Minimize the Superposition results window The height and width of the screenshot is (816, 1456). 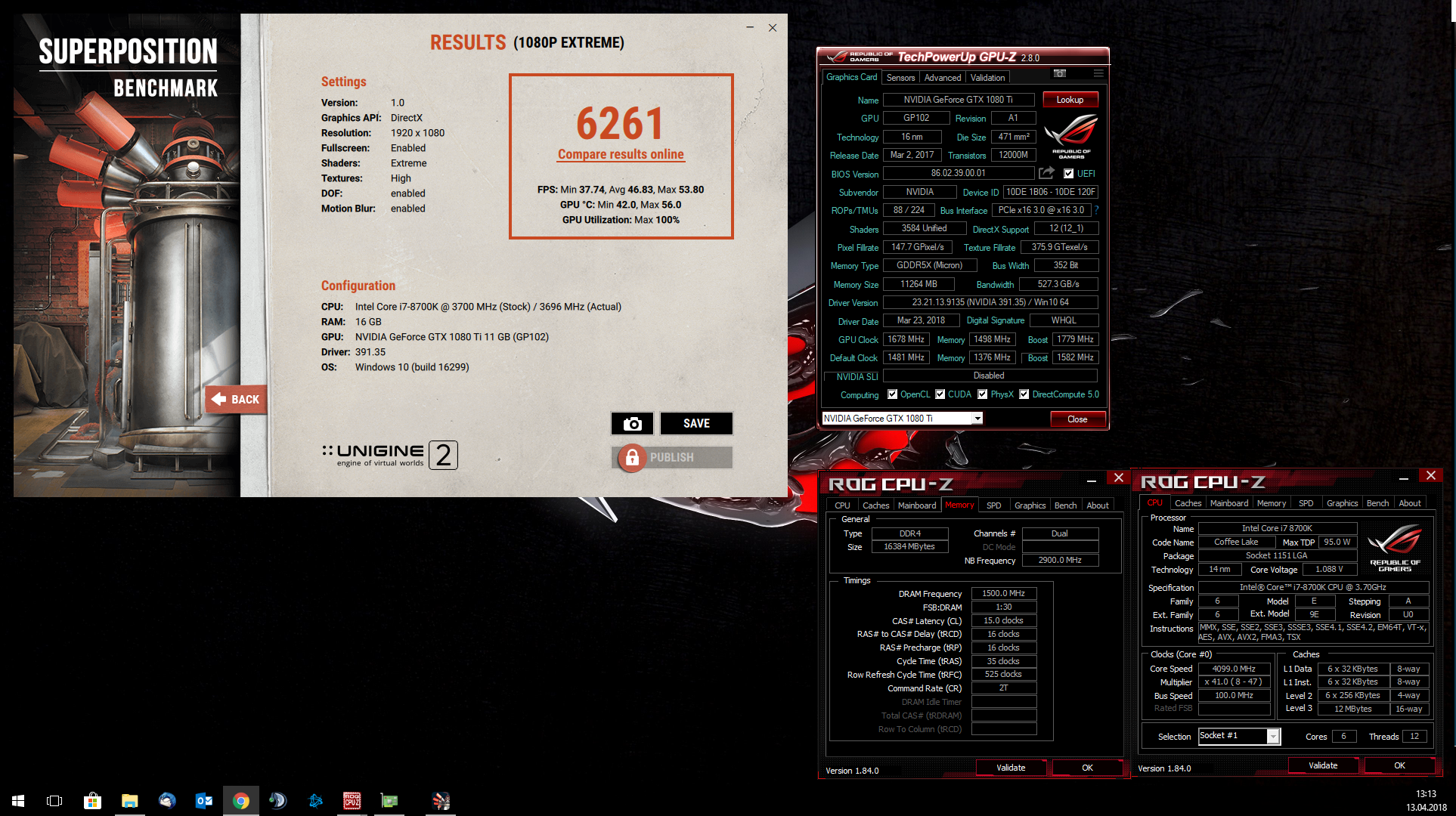point(750,27)
